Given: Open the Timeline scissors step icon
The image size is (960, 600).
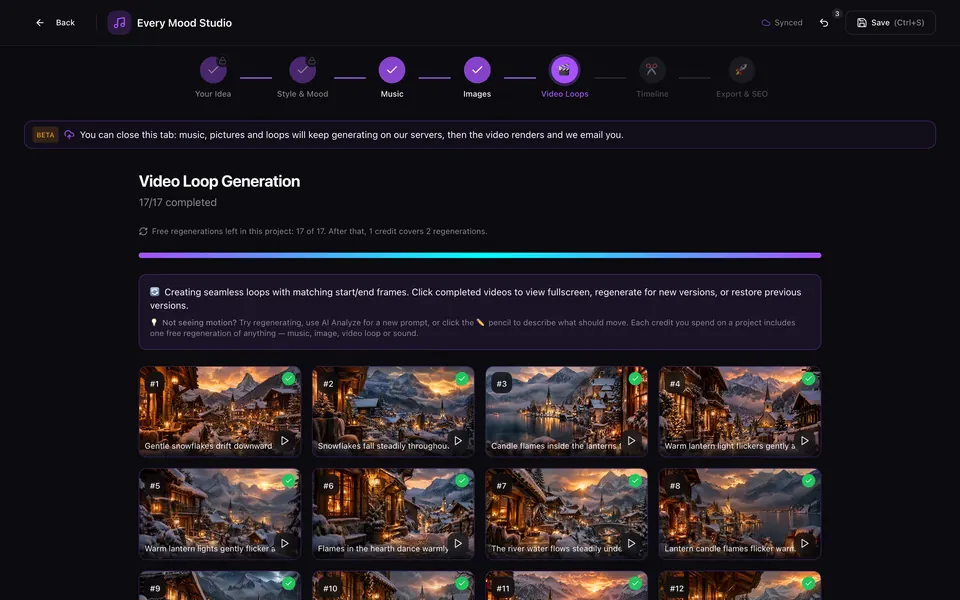Looking at the screenshot, I should click(651, 70).
